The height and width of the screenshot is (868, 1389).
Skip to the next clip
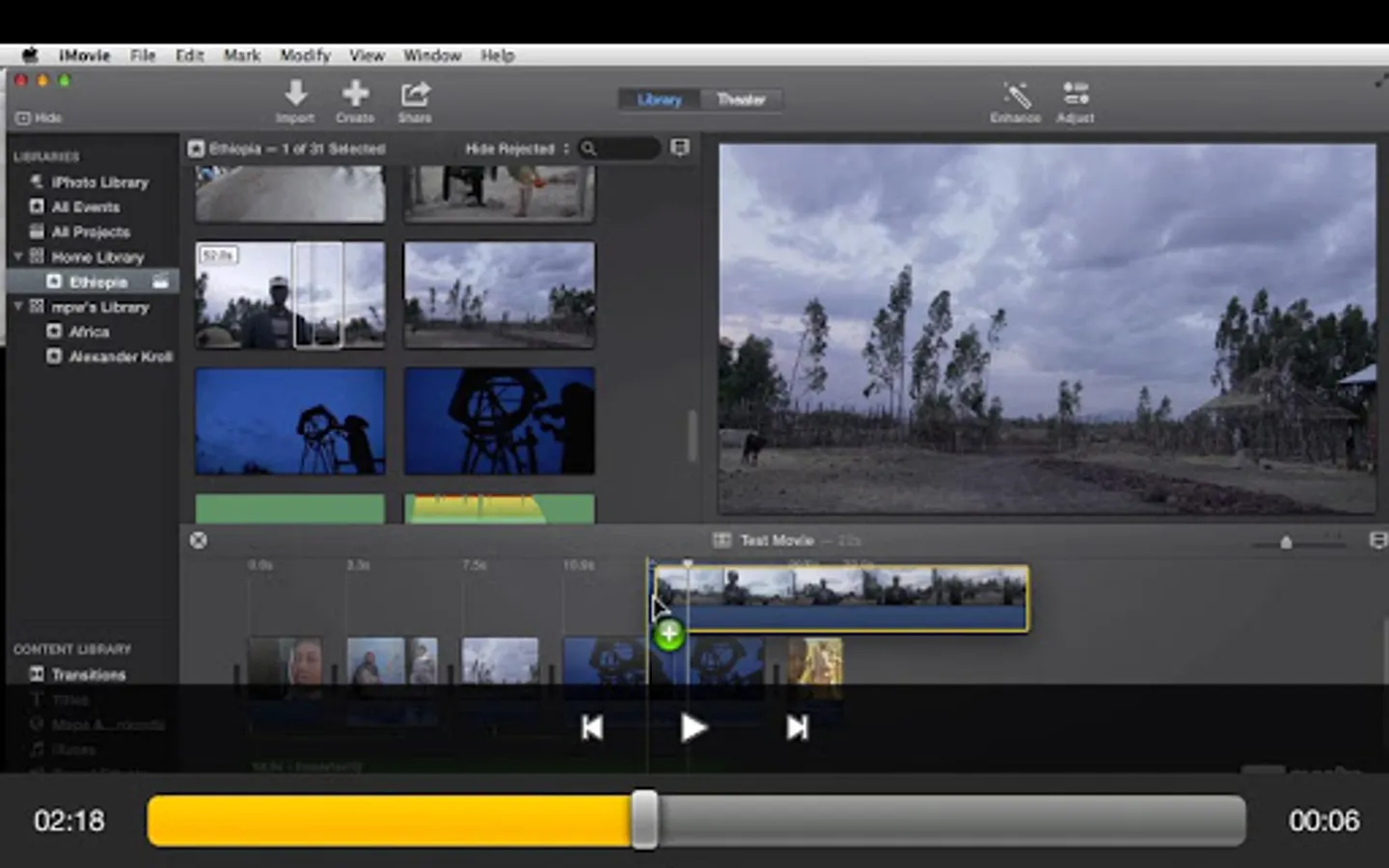click(x=797, y=728)
